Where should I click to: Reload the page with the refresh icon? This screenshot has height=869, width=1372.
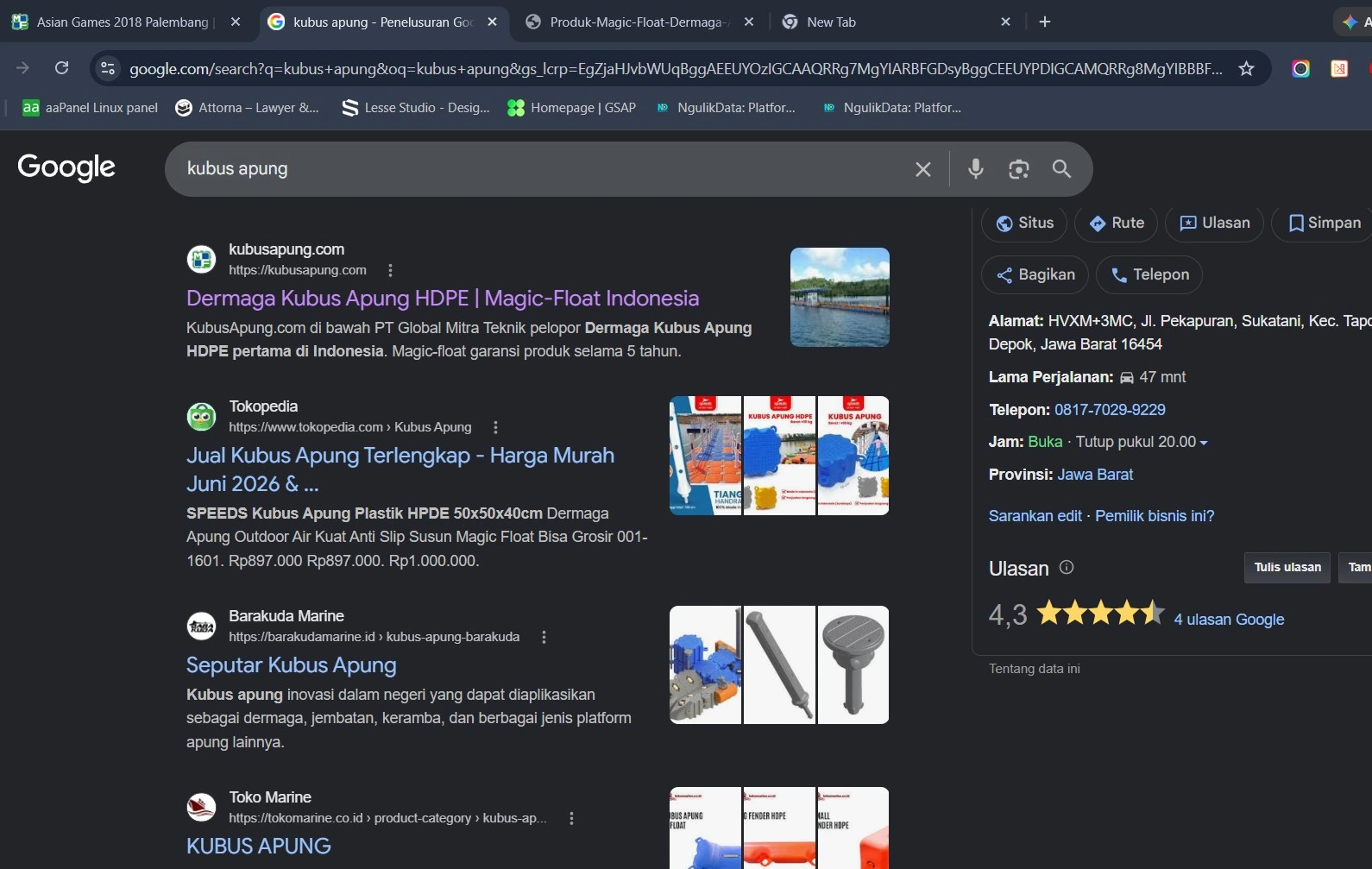(61, 68)
